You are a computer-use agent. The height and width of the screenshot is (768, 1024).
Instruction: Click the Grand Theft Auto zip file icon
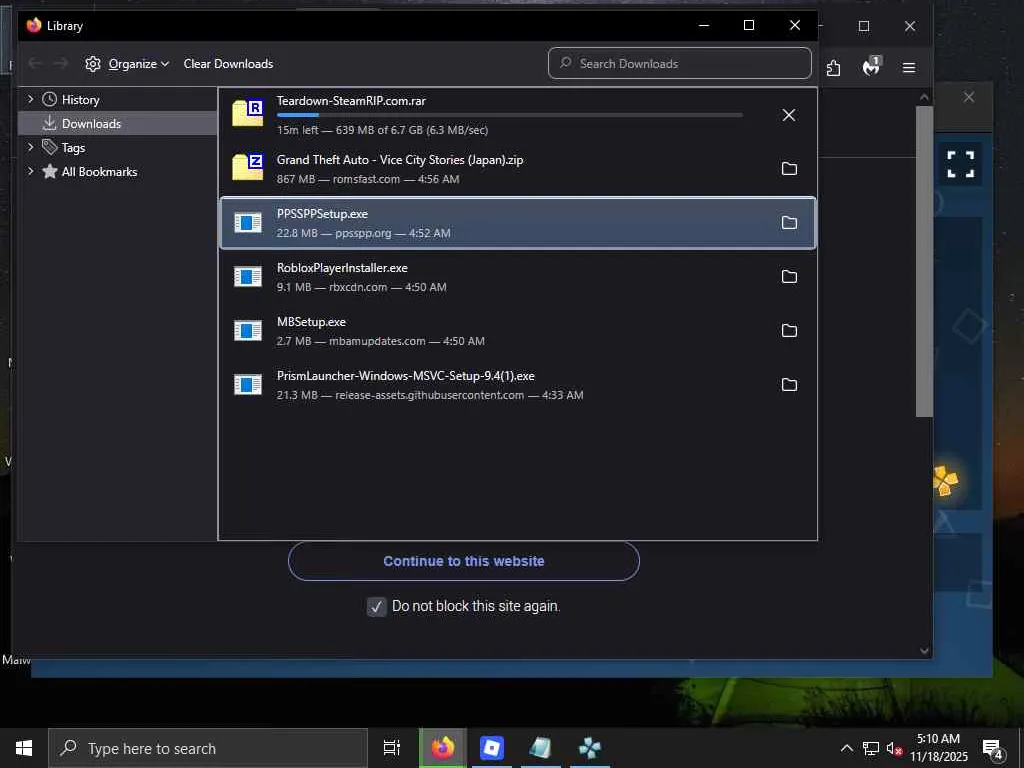pyautogui.click(x=248, y=167)
